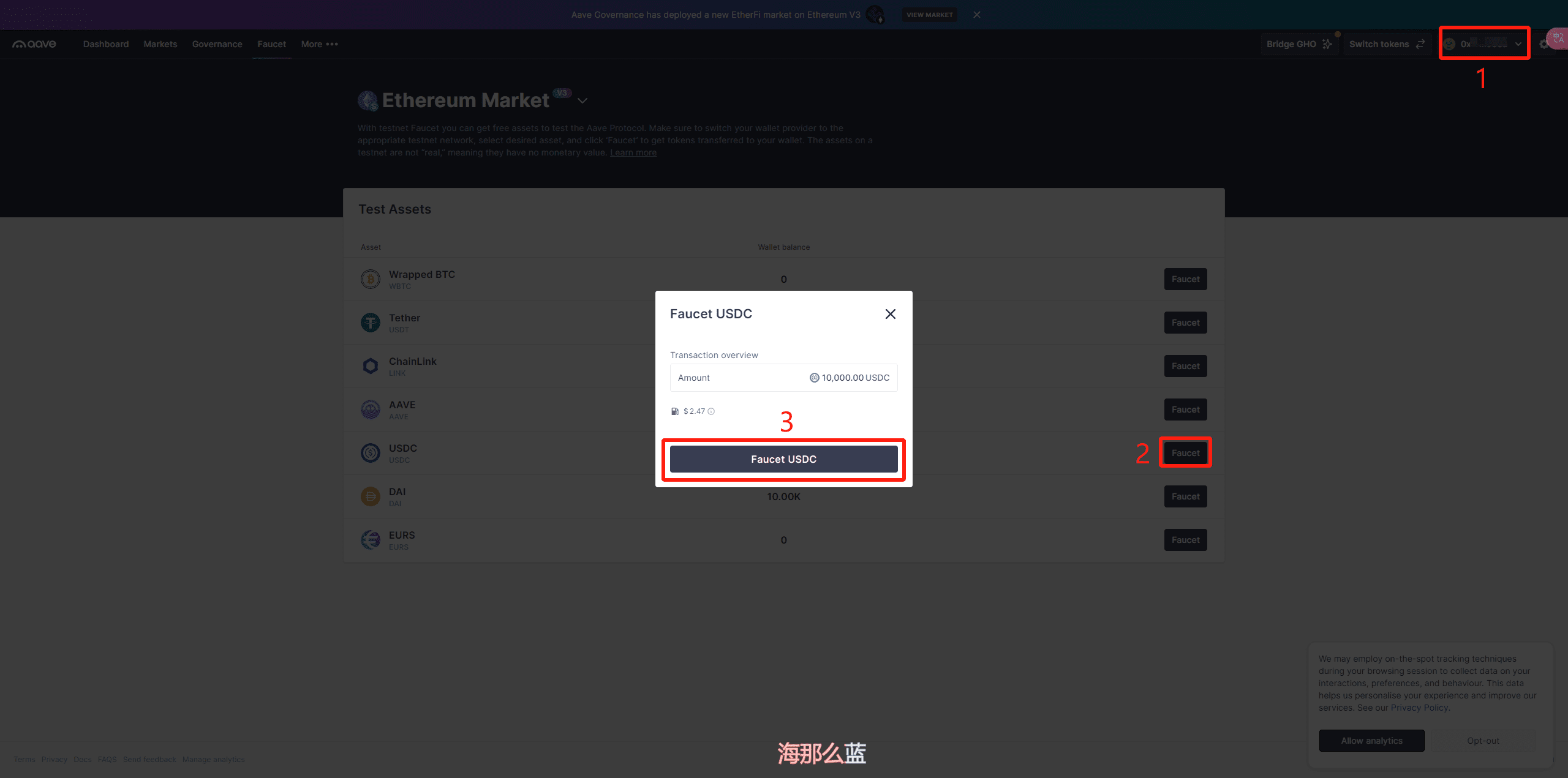Click the Wrapped BTC token icon
Viewport: 1568px width, 778px height.
(x=370, y=279)
